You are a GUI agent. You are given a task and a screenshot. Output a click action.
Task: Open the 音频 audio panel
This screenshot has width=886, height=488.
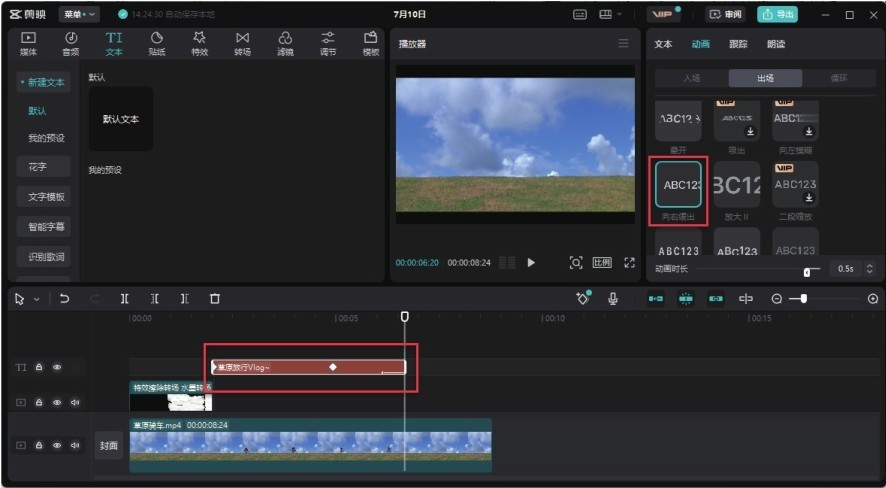[x=71, y=43]
